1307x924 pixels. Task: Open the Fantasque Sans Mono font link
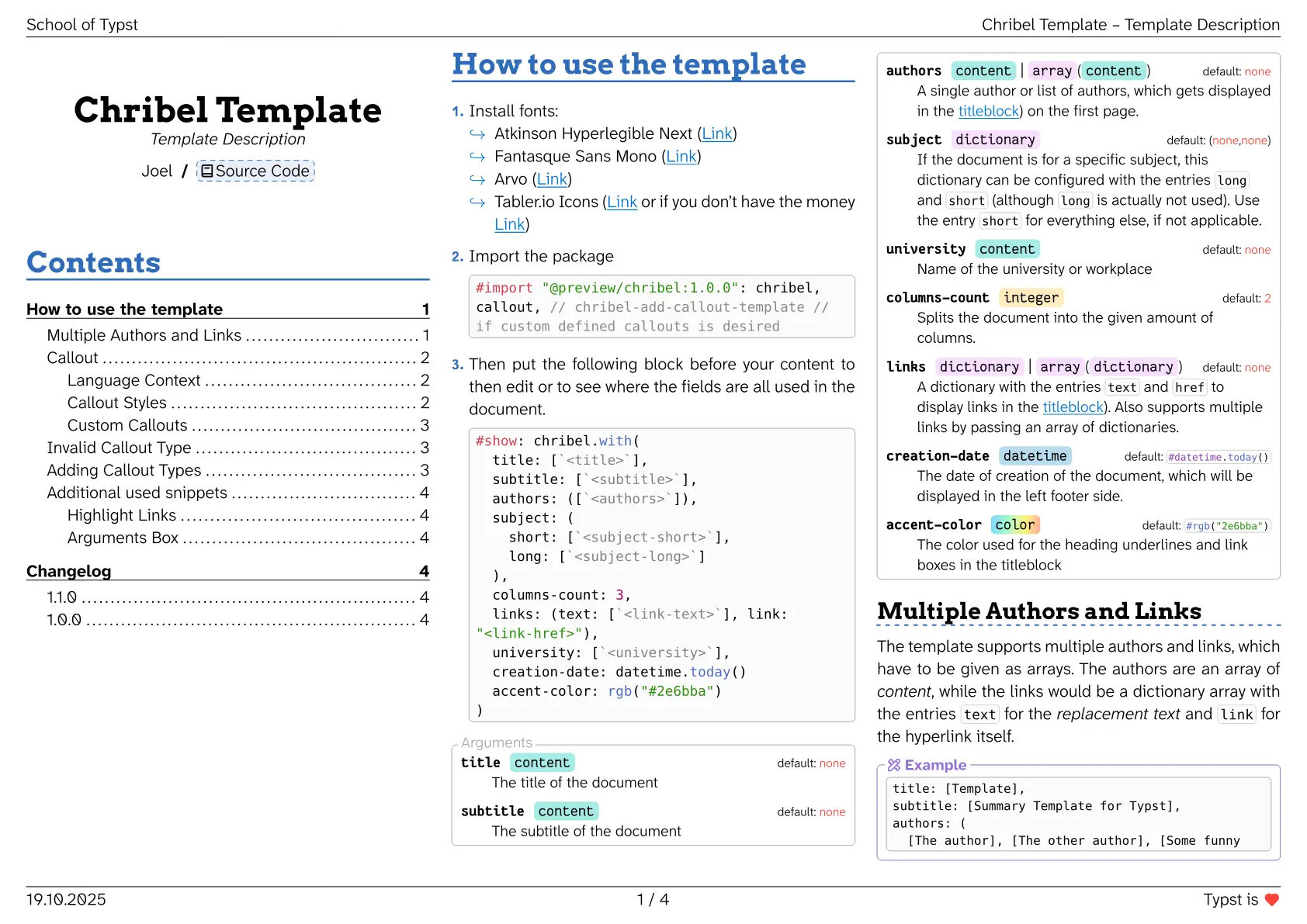[681, 157]
